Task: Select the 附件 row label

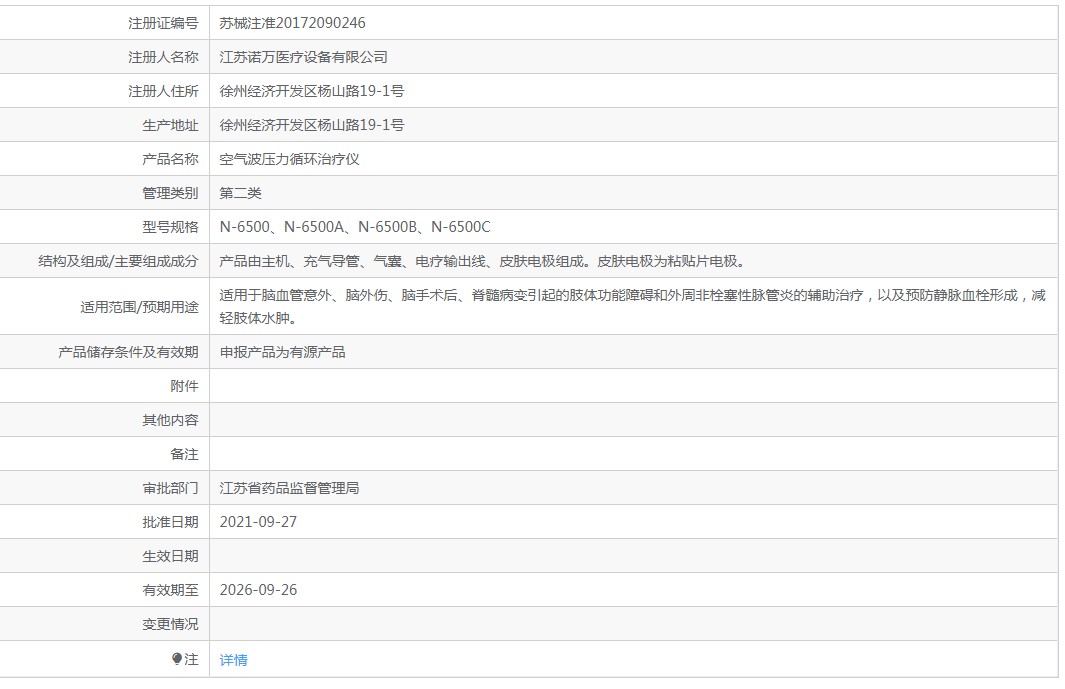Action: pyautogui.click(x=184, y=385)
